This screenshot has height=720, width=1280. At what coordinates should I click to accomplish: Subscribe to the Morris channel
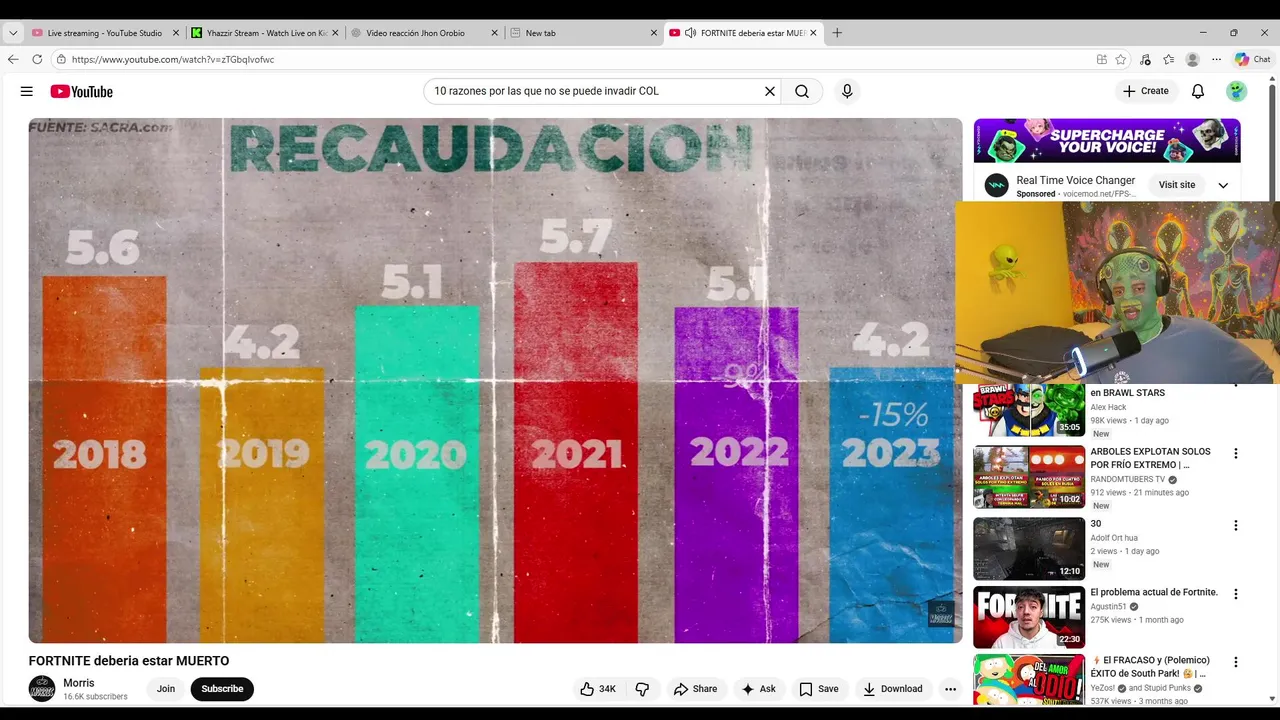pos(222,689)
